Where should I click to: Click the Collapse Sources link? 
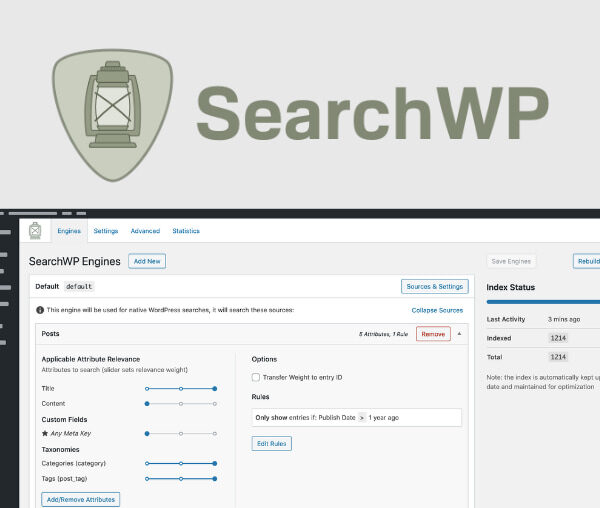(437, 310)
